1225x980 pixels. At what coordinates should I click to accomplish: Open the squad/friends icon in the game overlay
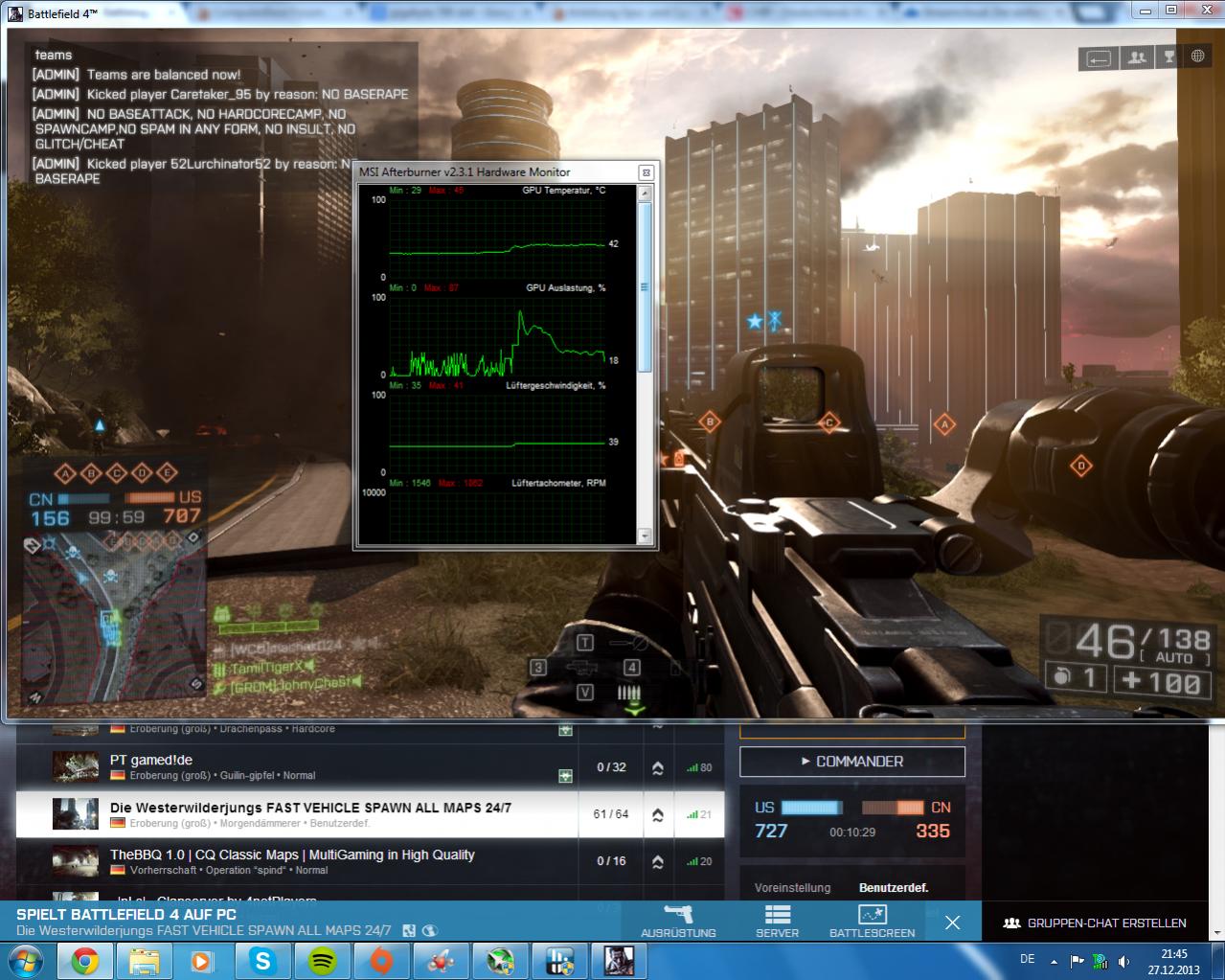click(1137, 57)
